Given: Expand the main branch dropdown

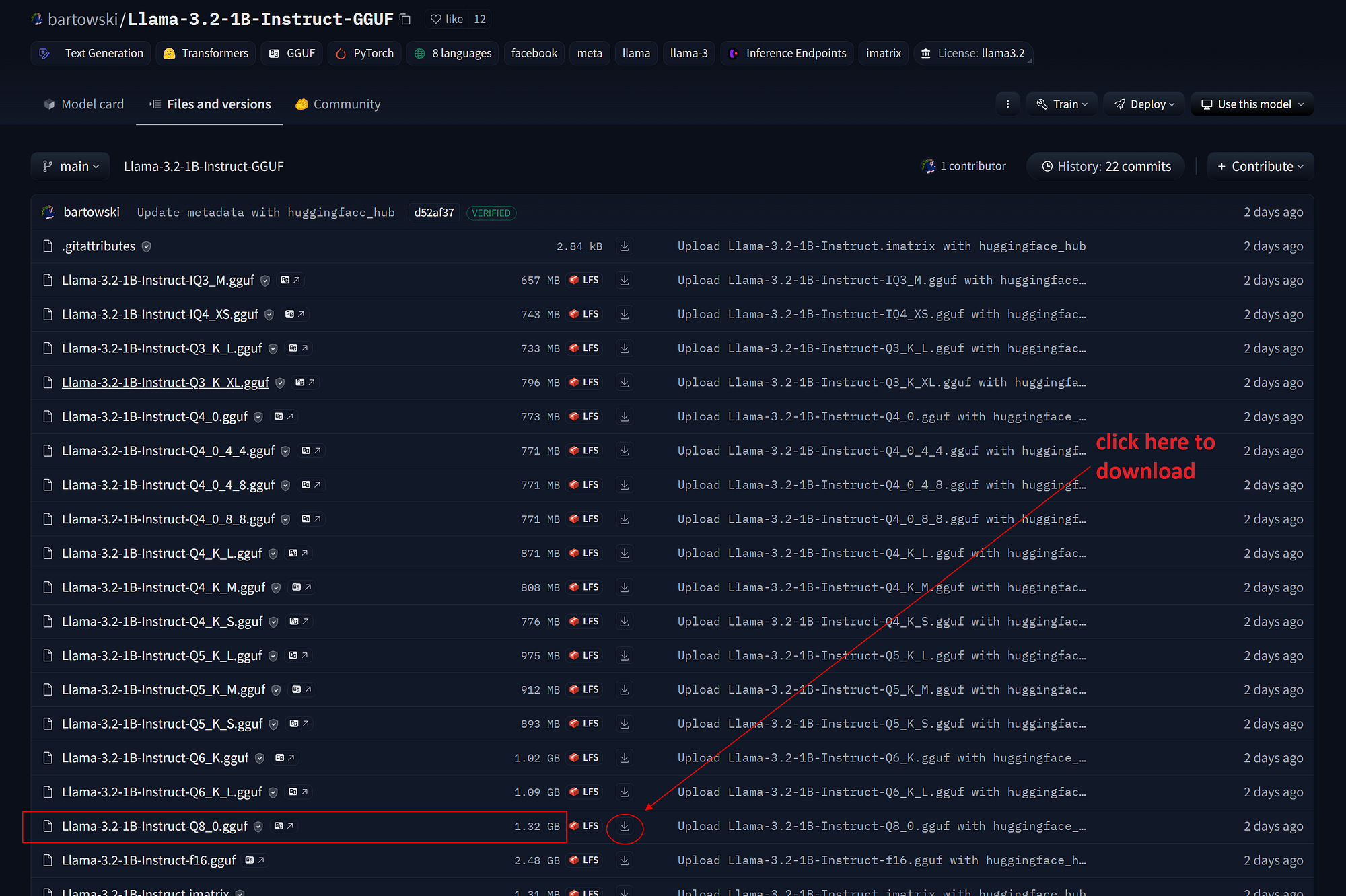Looking at the screenshot, I should point(71,166).
